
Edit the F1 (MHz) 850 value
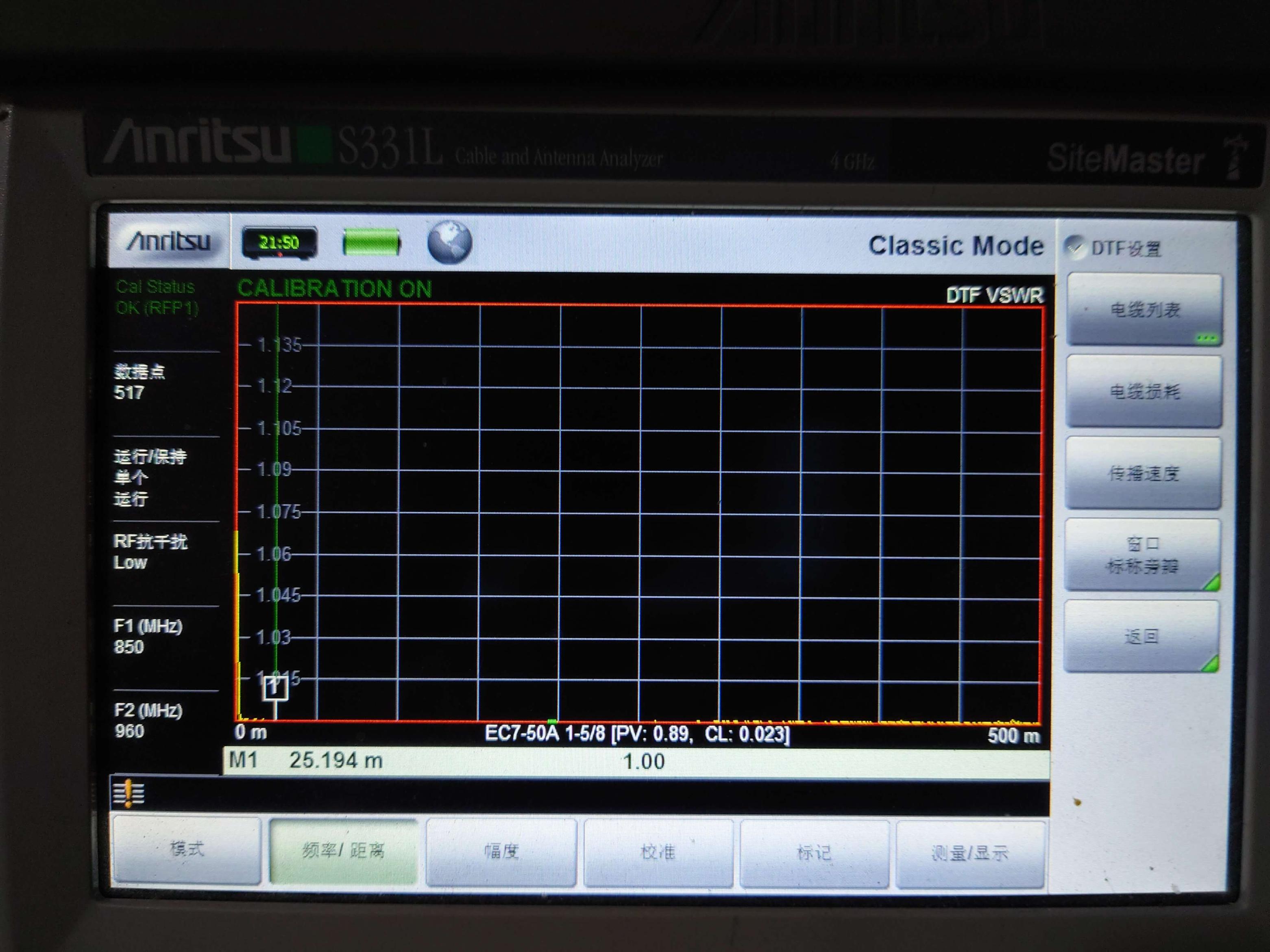[148, 637]
